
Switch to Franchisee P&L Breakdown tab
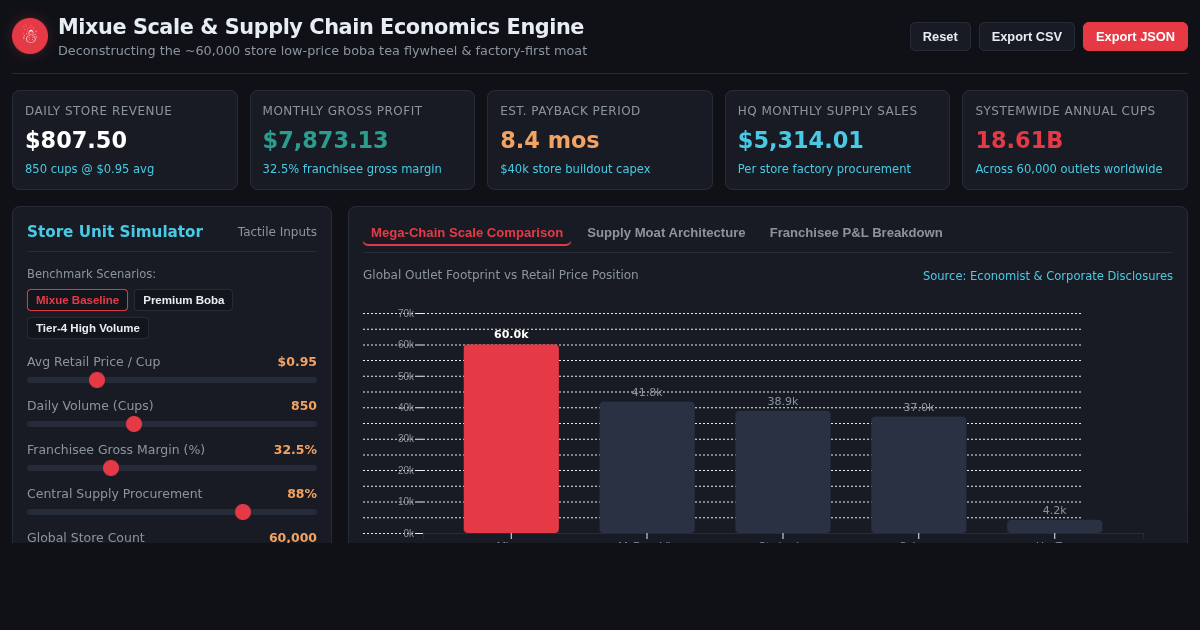point(856,233)
